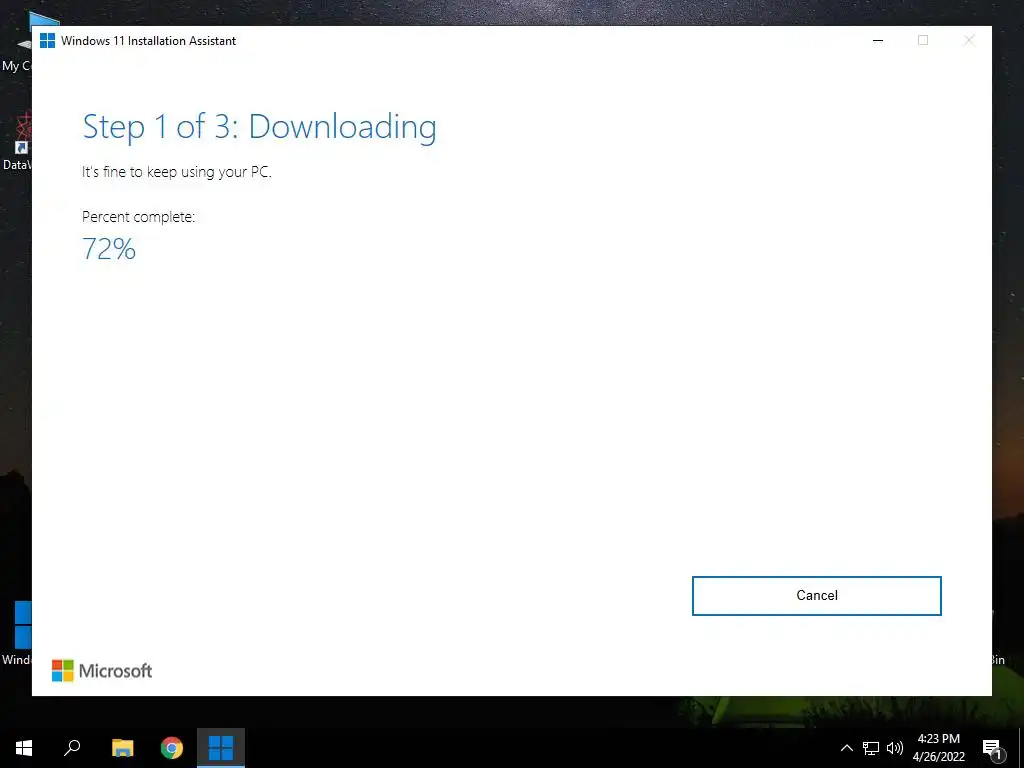Open Google Chrome from the taskbar
Screen dimensions: 1024x768
(x=172, y=748)
